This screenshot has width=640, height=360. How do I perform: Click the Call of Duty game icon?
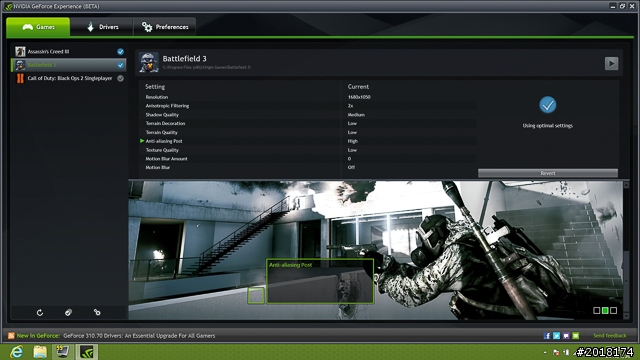pyautogui.click(x=20, y=78)
